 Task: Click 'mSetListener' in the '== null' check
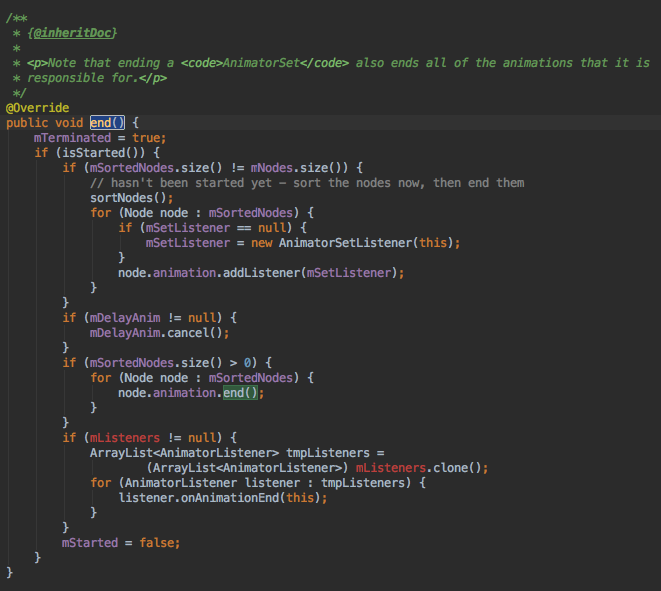coord(188,228)
